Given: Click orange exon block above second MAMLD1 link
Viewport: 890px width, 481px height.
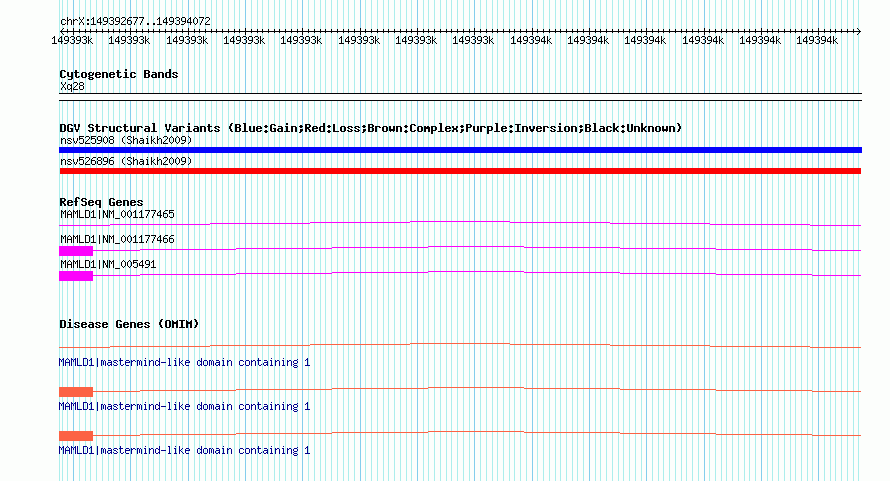Looking at the screenshot, I should coord(76,392).
